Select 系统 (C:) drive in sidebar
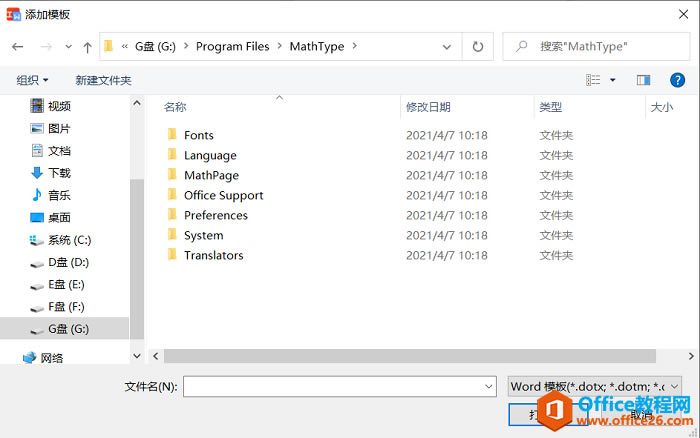The width and height of the screenshot is (700, 438). coord(69,240)
